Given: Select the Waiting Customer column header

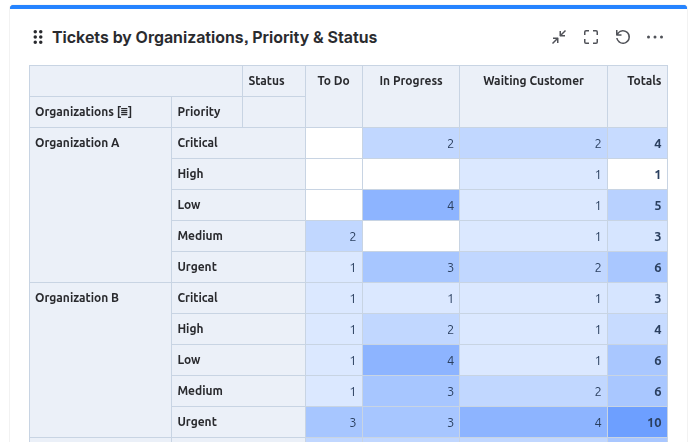Looking at the screenshot, I should [533, 81].
